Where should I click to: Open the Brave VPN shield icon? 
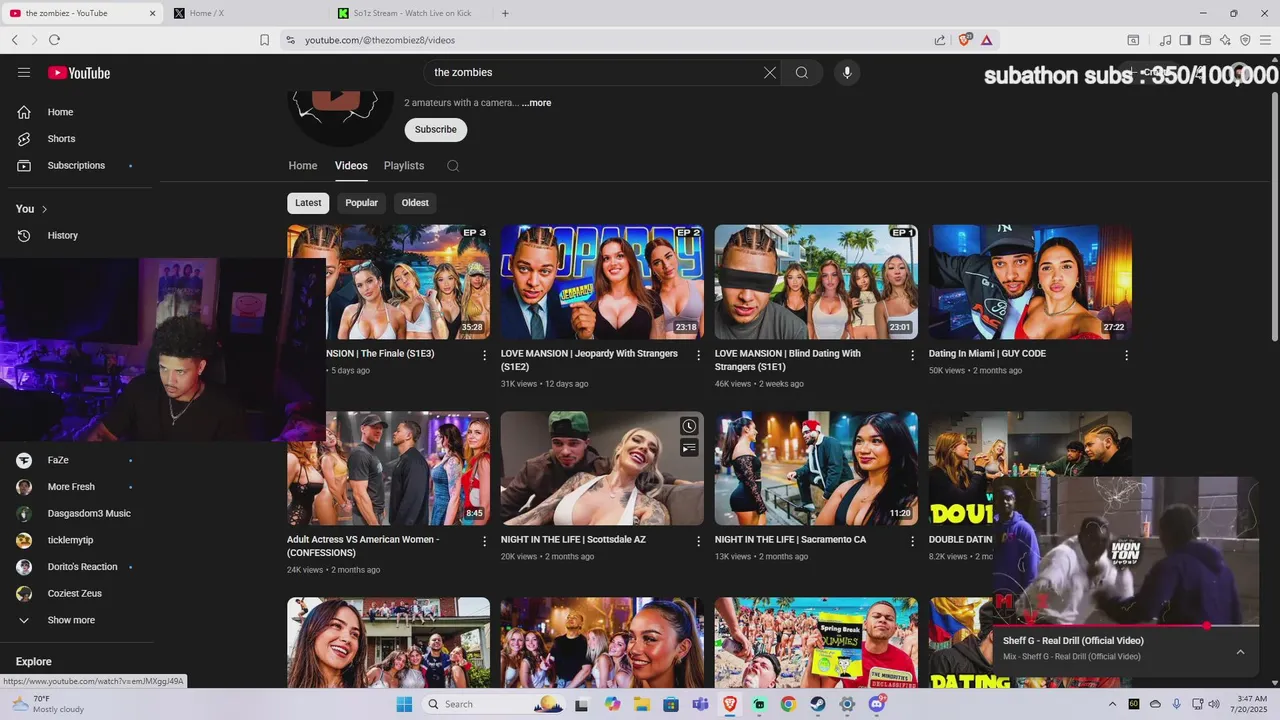tap(1245, 40)
